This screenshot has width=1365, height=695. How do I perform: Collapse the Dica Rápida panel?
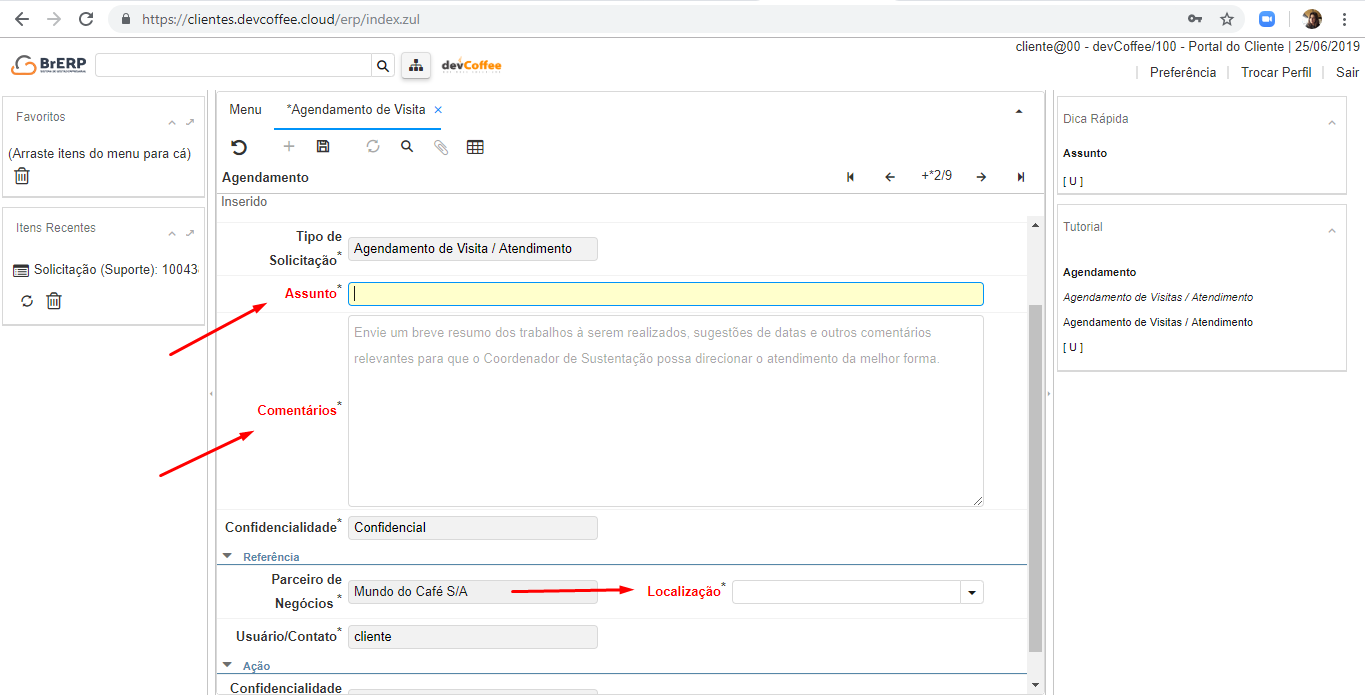1331,122
